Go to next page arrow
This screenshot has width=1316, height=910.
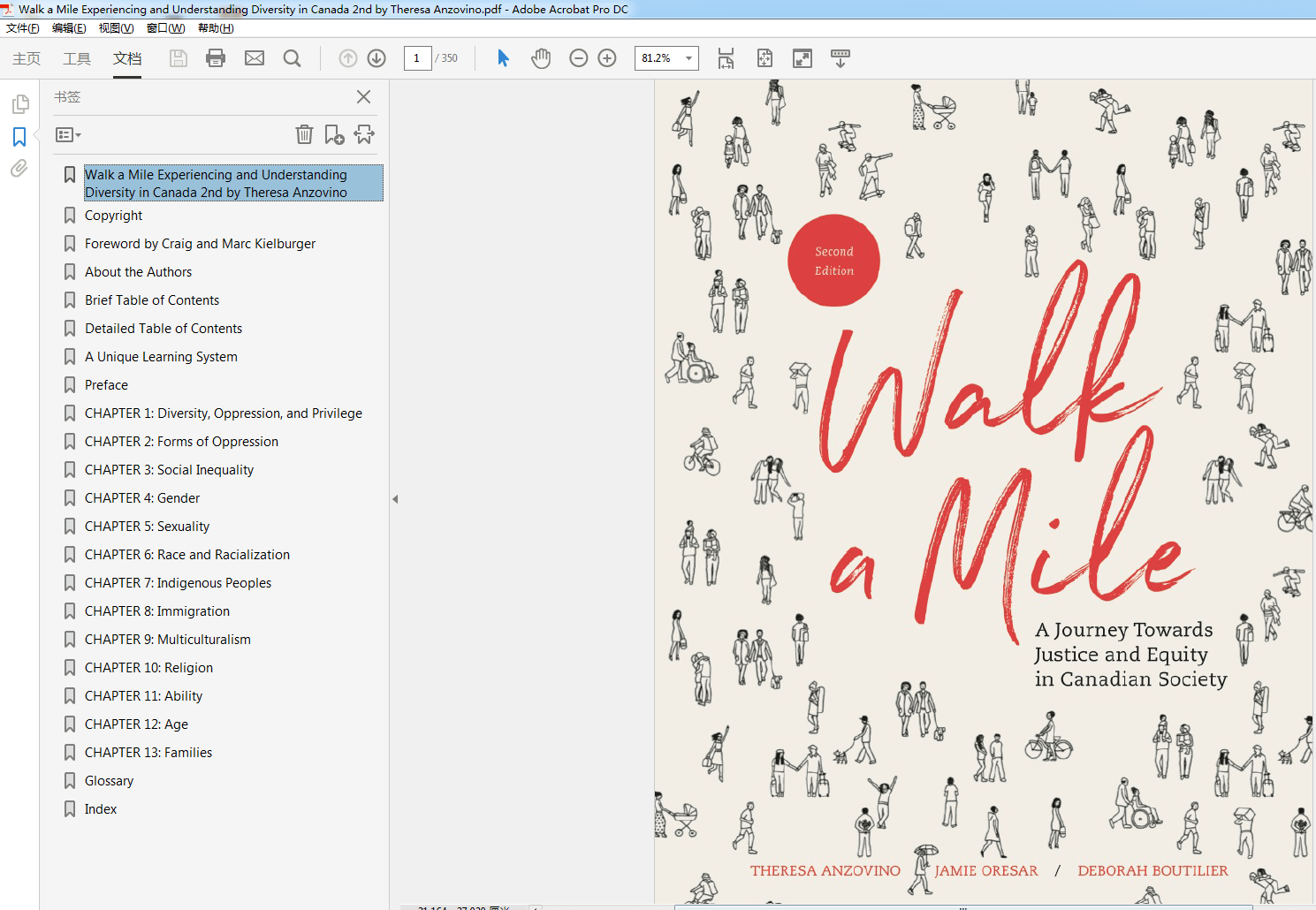[377, 58]
